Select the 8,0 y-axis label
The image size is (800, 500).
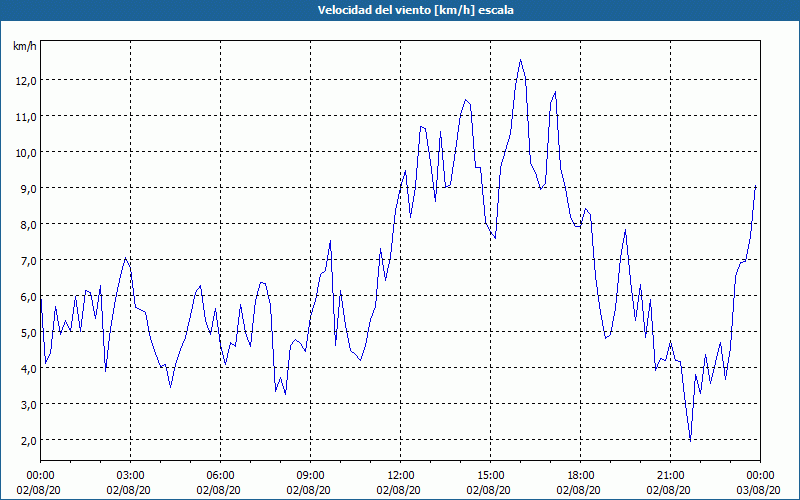[27, 224]
